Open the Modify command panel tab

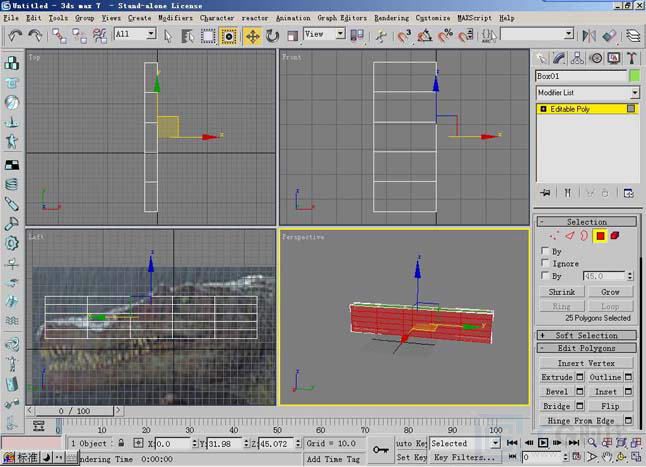point(559,58)
